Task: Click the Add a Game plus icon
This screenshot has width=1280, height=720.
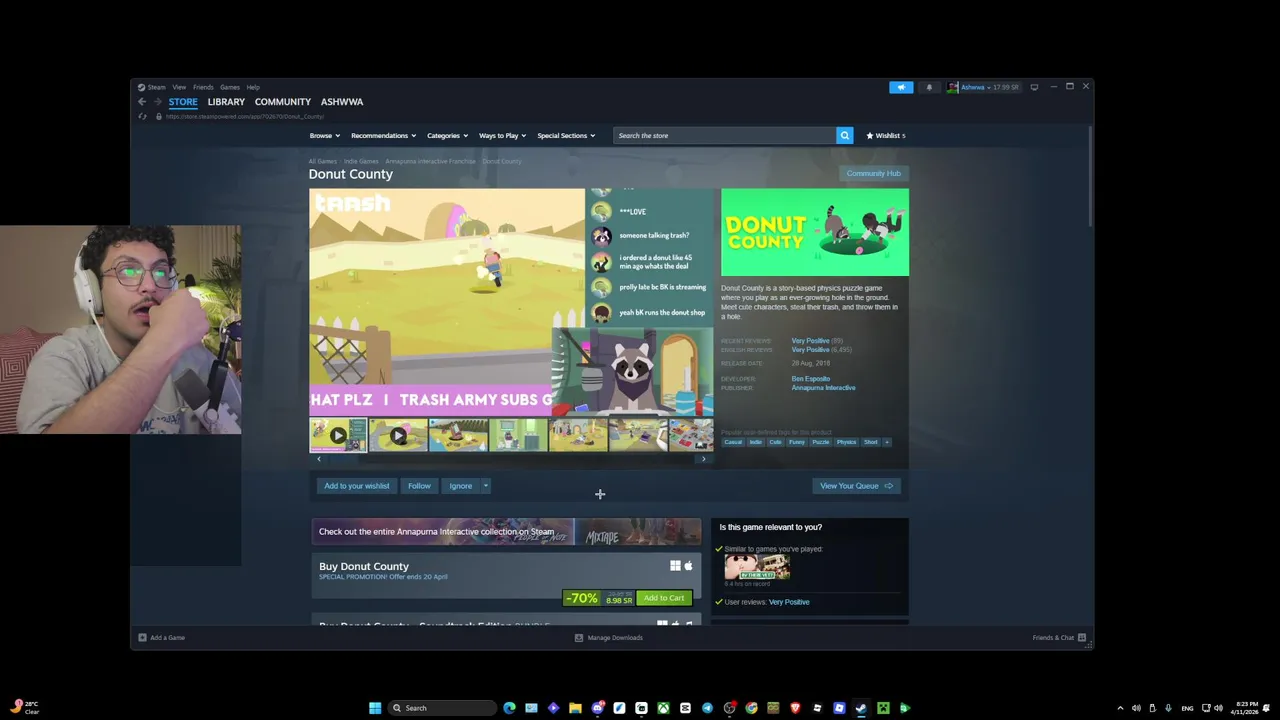Action: click(142, 637)
